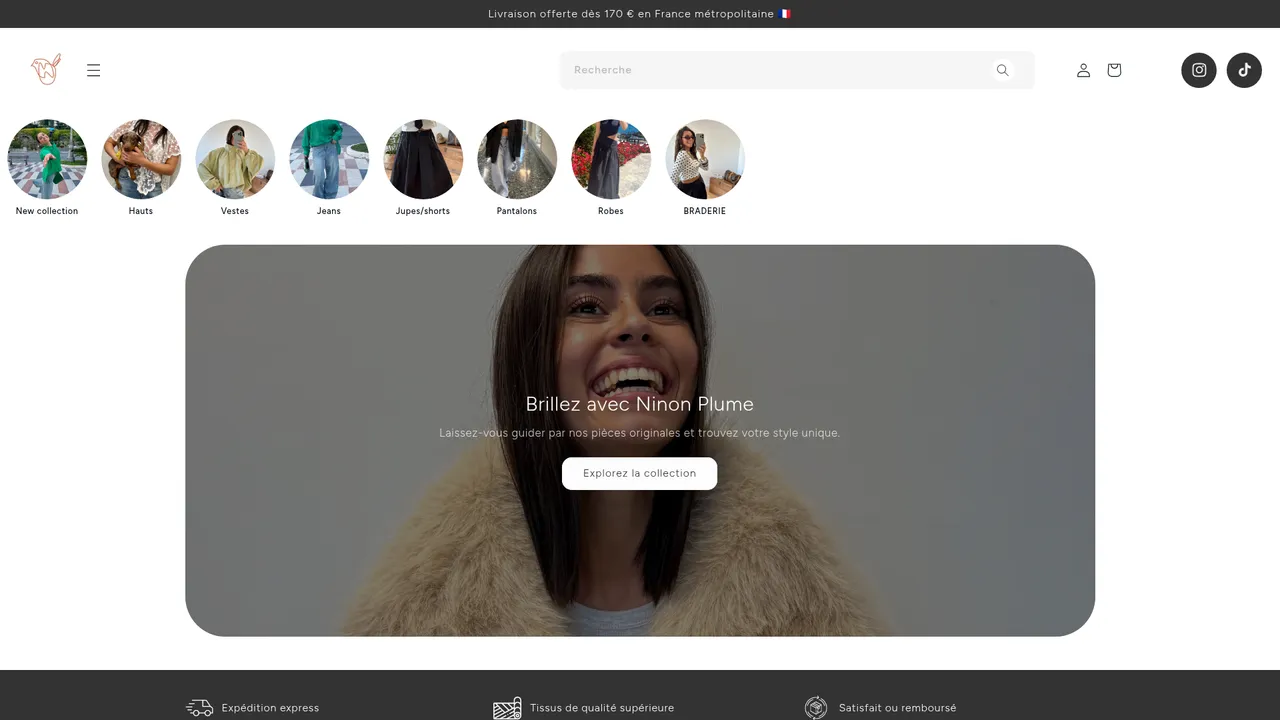The image size is (1280, 720).
Task: Open the Hauts category thumbnail
Action: [x=141, y=159]
